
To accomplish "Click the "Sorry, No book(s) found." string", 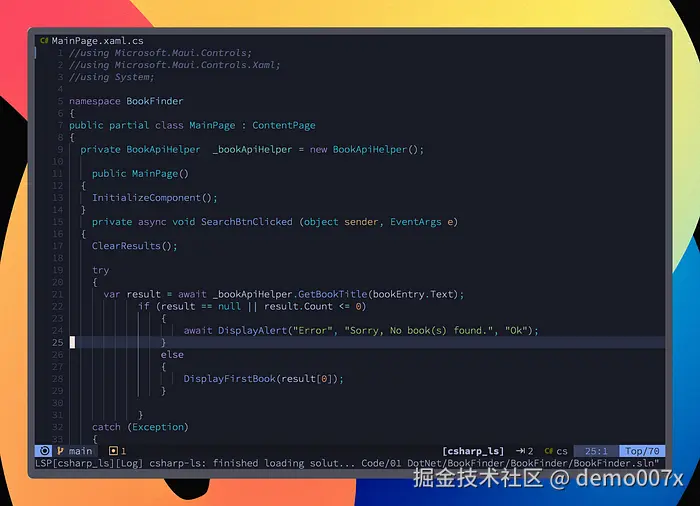I will pos(418,330).
